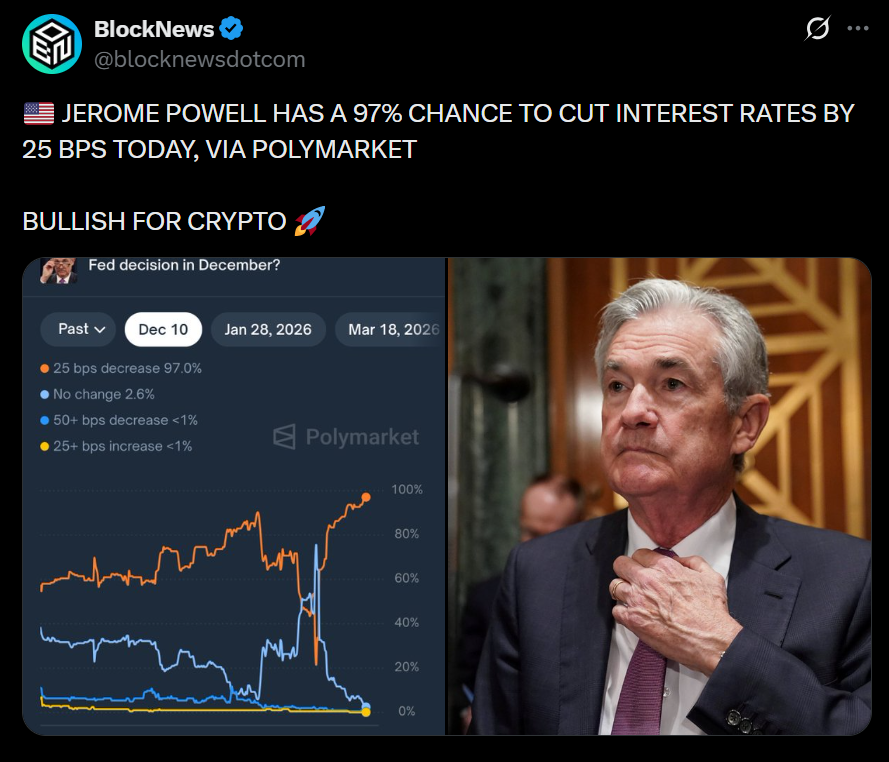Click the yellow 25+ bps increase legend dot

(45, 446)
